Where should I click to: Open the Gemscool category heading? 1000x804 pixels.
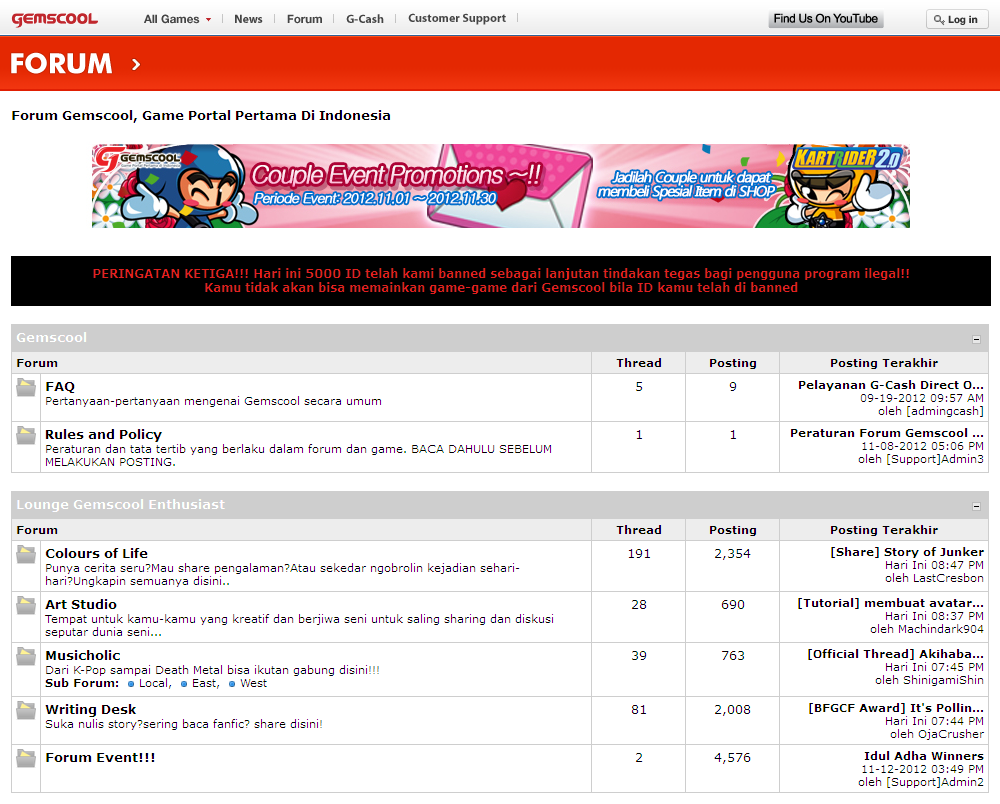tap(52, 337)
